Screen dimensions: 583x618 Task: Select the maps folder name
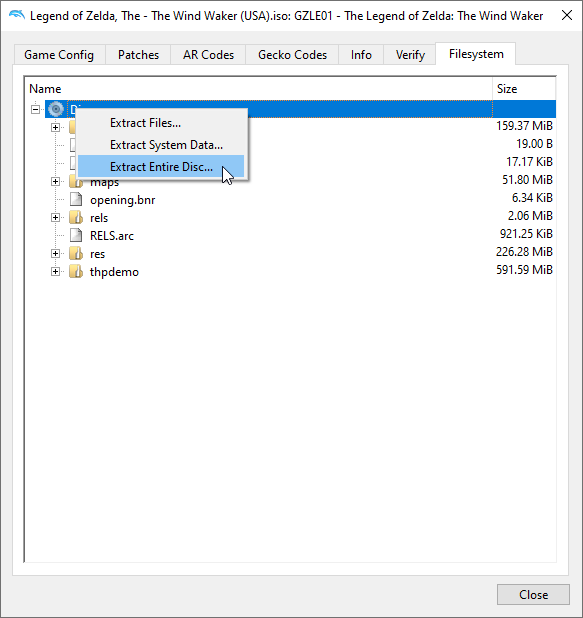(x=104, y=182)
